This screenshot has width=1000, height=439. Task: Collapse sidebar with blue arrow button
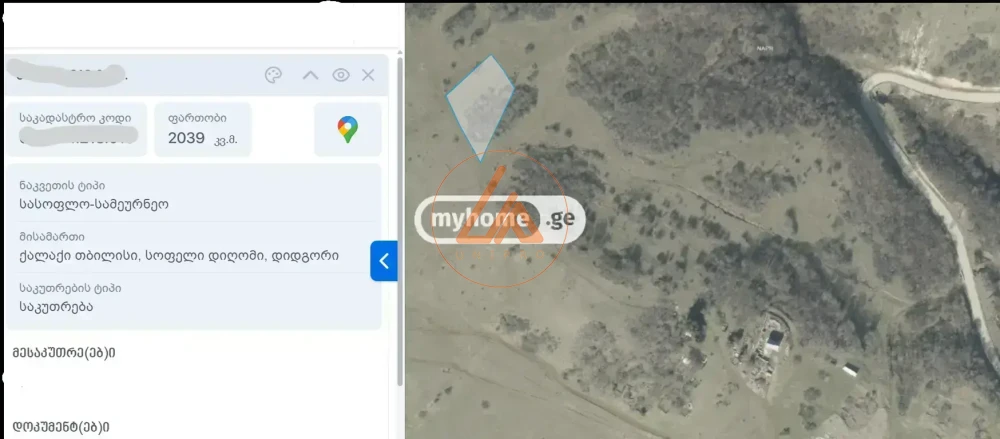pyautogui.click(x=383, y=261)
